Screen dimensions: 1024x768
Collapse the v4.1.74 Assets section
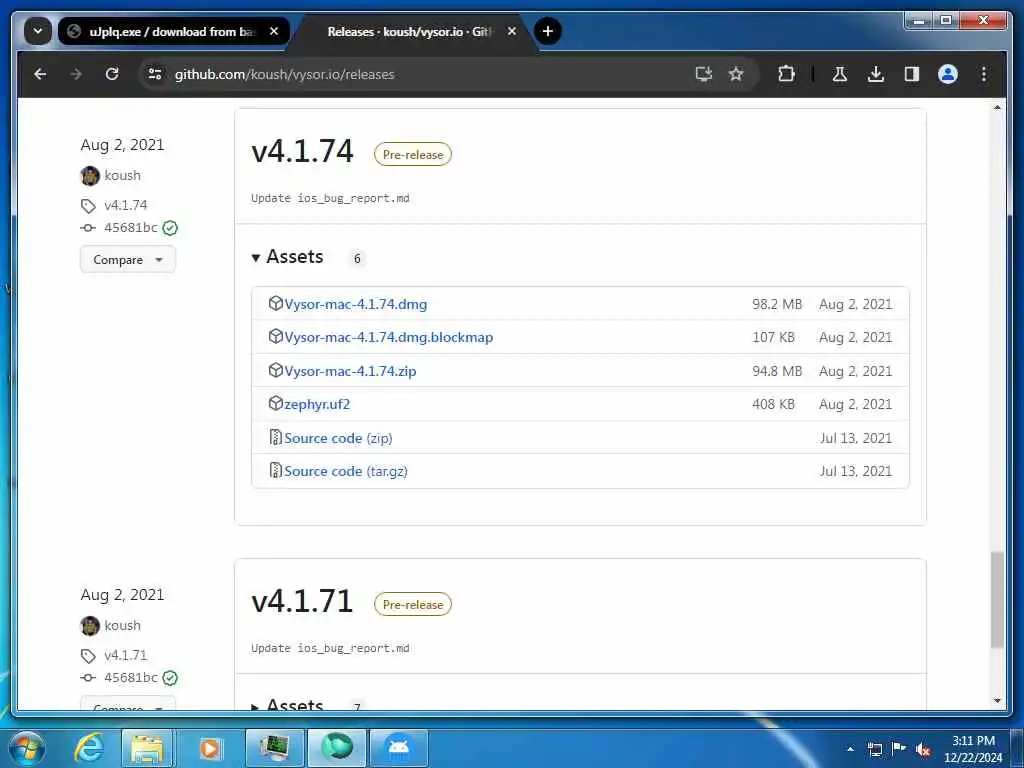(x=287, y=257)
